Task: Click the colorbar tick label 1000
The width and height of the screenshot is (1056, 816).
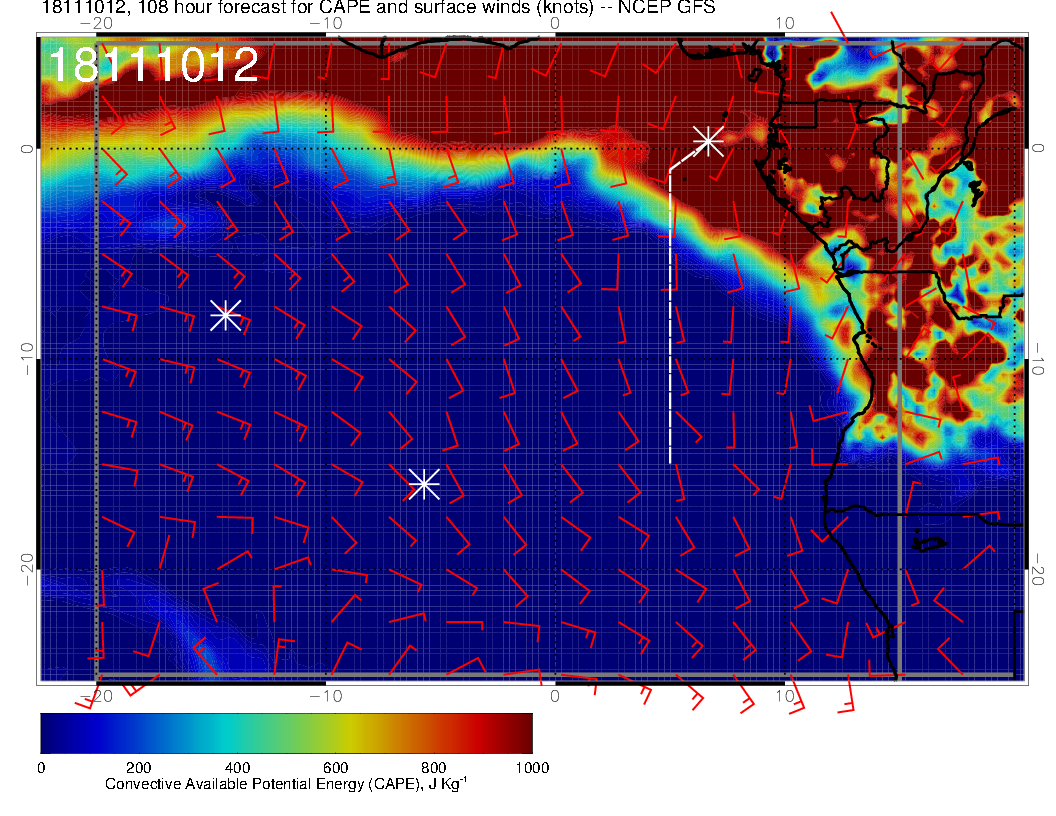Action: (532, 768)
